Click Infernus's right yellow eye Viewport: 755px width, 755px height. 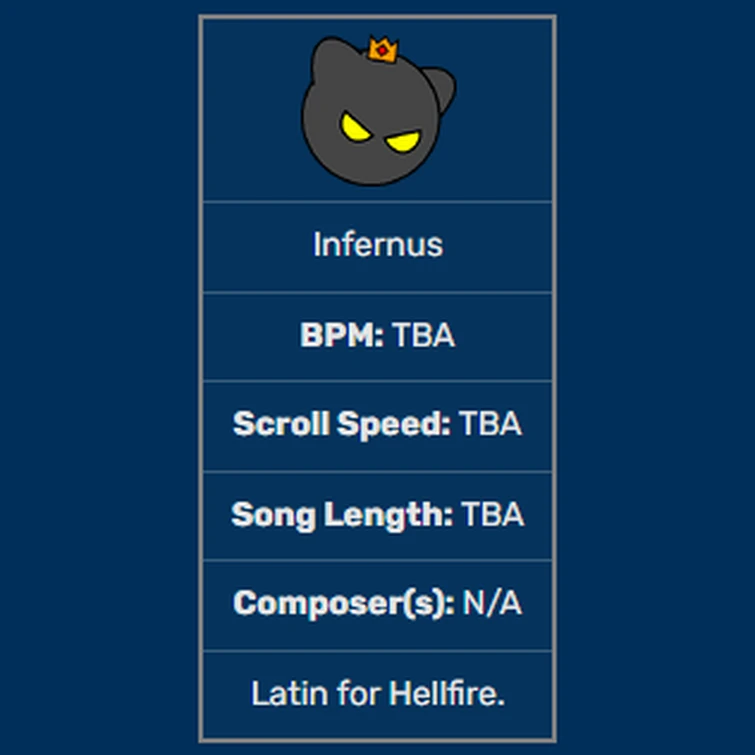point(402,140)
